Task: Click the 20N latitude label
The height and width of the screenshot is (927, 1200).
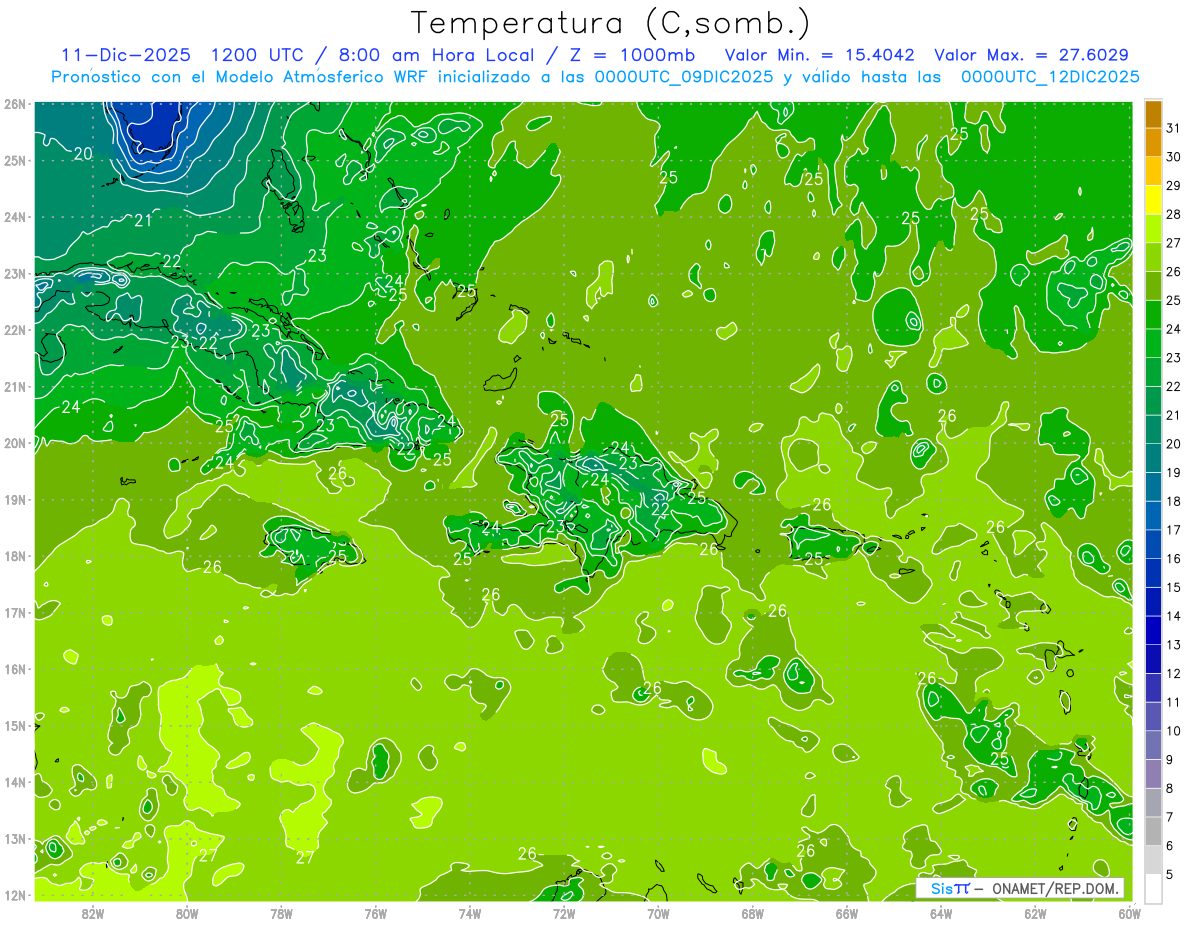Action: [15, 443]
